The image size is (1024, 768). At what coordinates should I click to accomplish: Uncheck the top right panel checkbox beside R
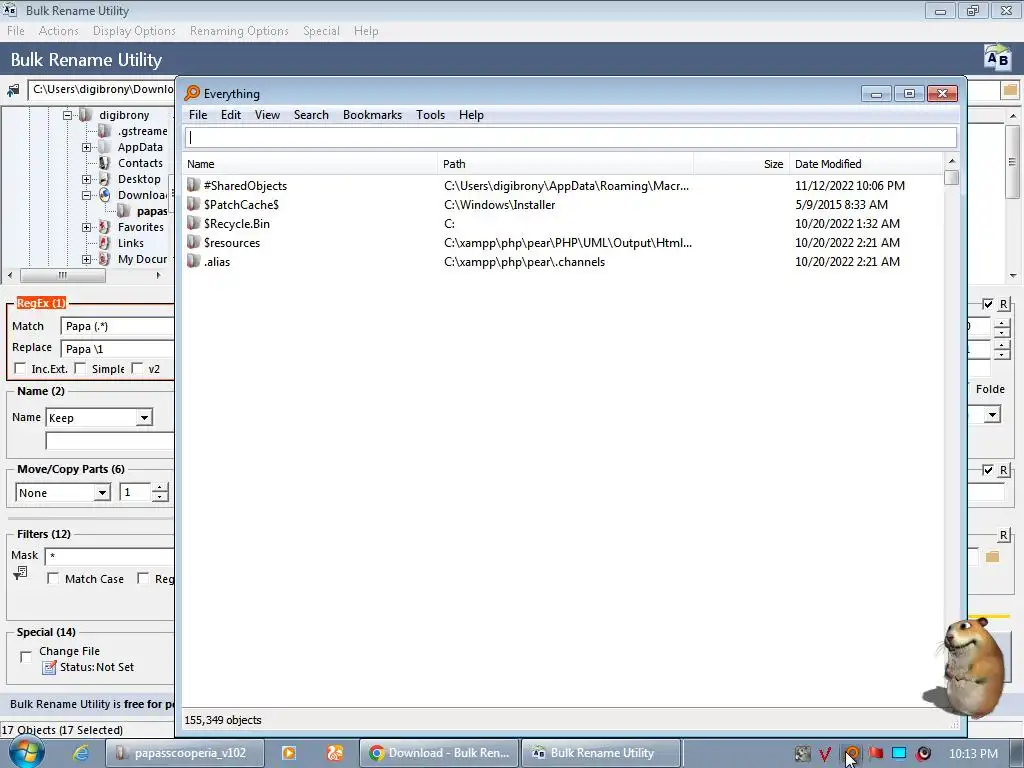[988, 304]
